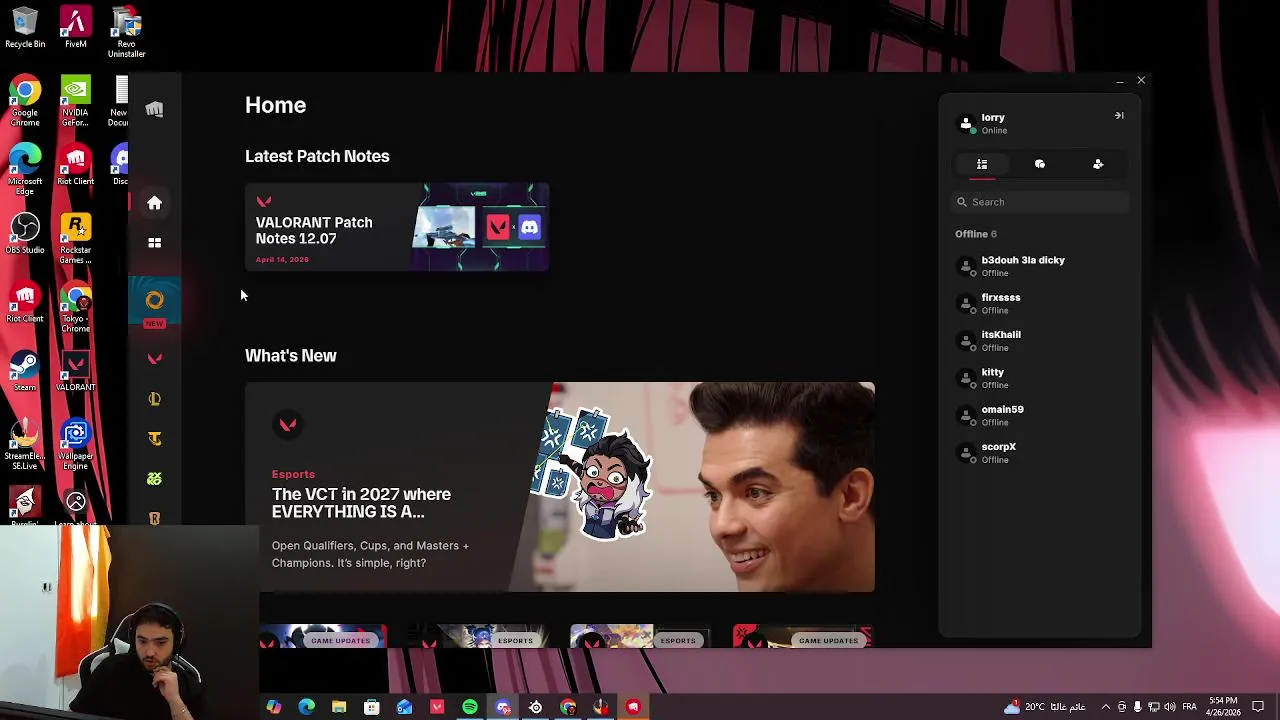The width and height of the screenshot is (1280, 720).
Task: Open FiveM desktop shortcut
Action: [x=75, y=28]
